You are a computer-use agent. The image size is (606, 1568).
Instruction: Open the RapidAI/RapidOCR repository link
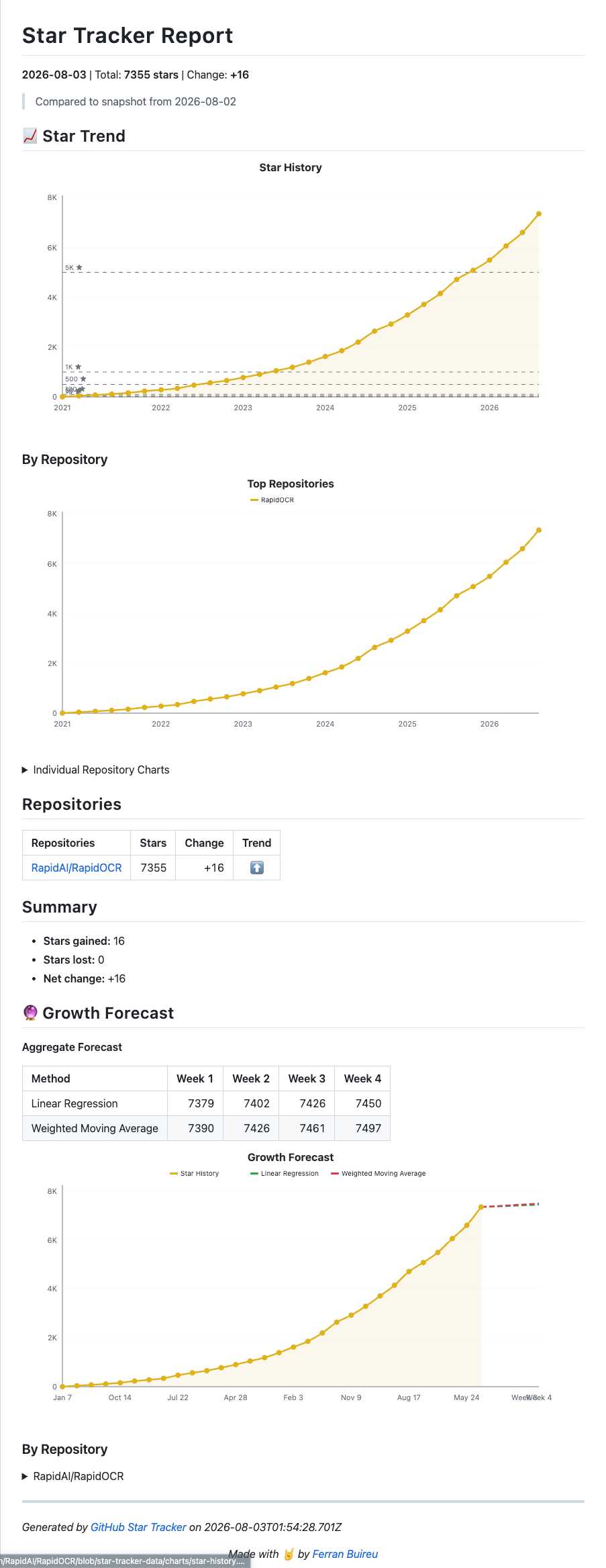click(x=77, y=868)
